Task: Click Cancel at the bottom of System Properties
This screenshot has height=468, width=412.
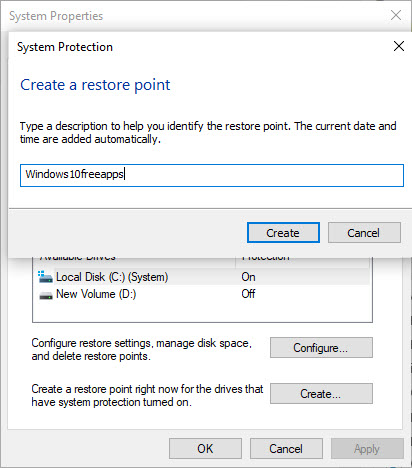Action: (286, 449)
